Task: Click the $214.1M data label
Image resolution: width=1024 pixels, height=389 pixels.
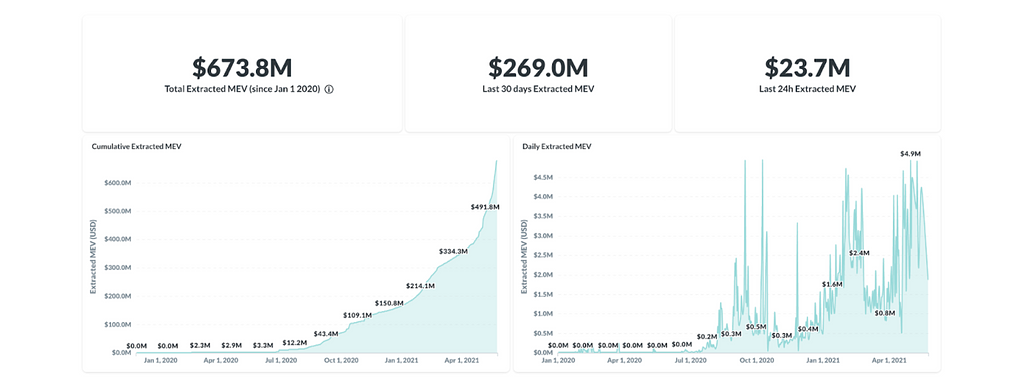Action: pyautogui.click(x=421, y=286)
